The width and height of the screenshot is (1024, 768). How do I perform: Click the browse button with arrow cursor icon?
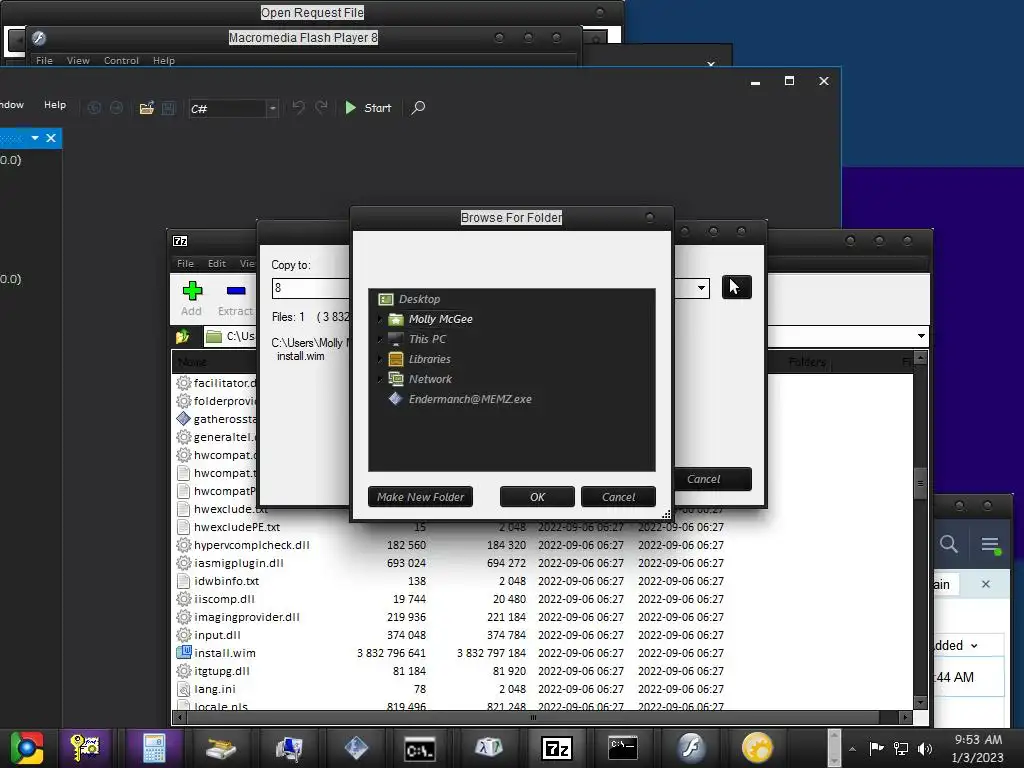736,287
